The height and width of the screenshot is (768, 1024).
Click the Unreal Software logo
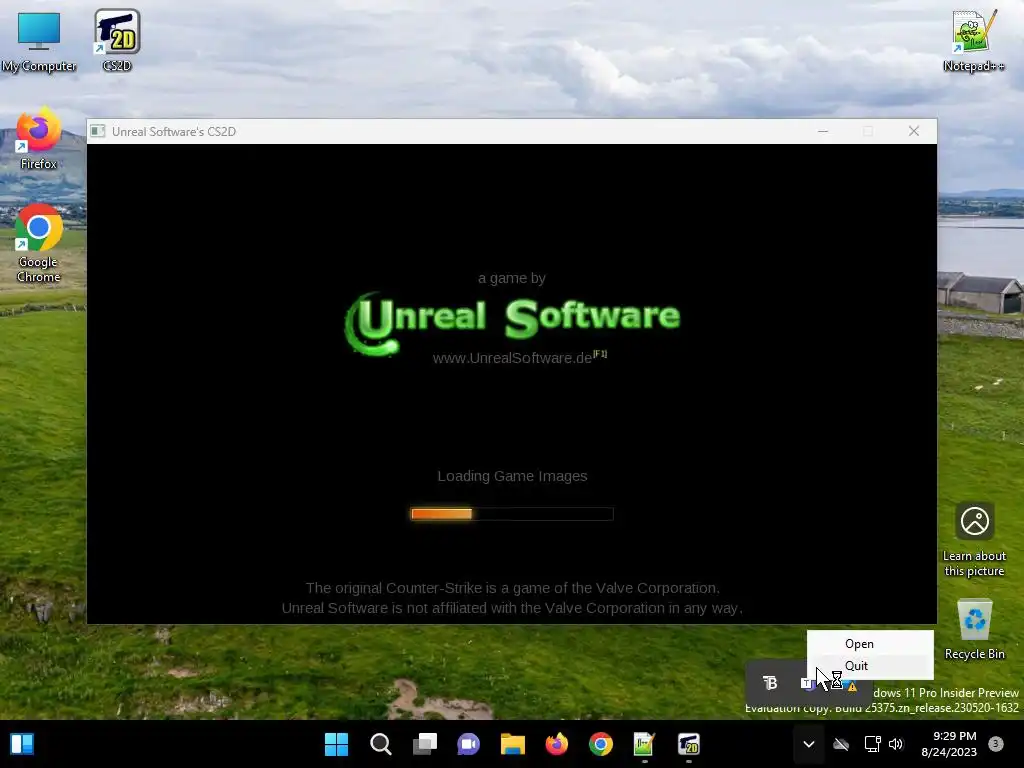coord(513,323)
